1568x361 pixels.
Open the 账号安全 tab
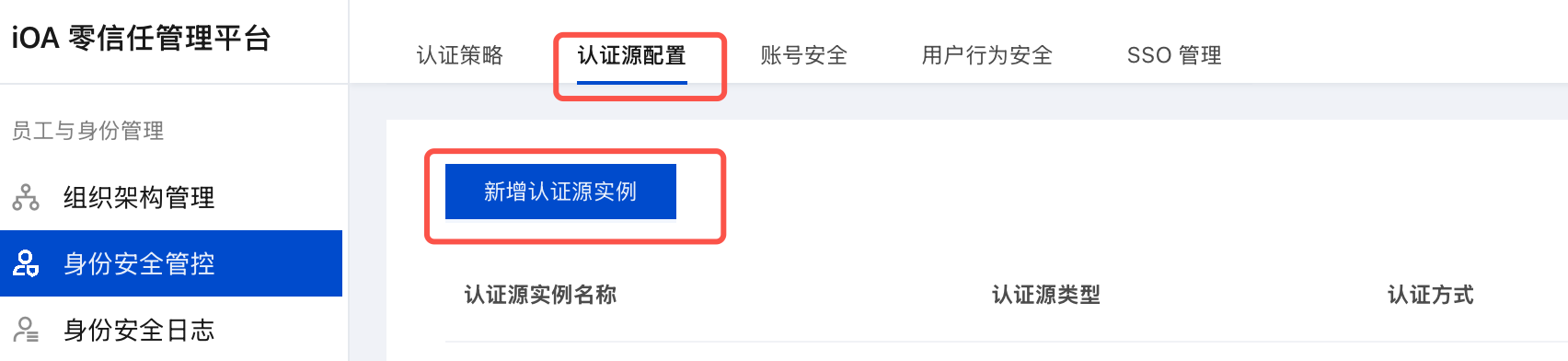[x=803, y=55]
